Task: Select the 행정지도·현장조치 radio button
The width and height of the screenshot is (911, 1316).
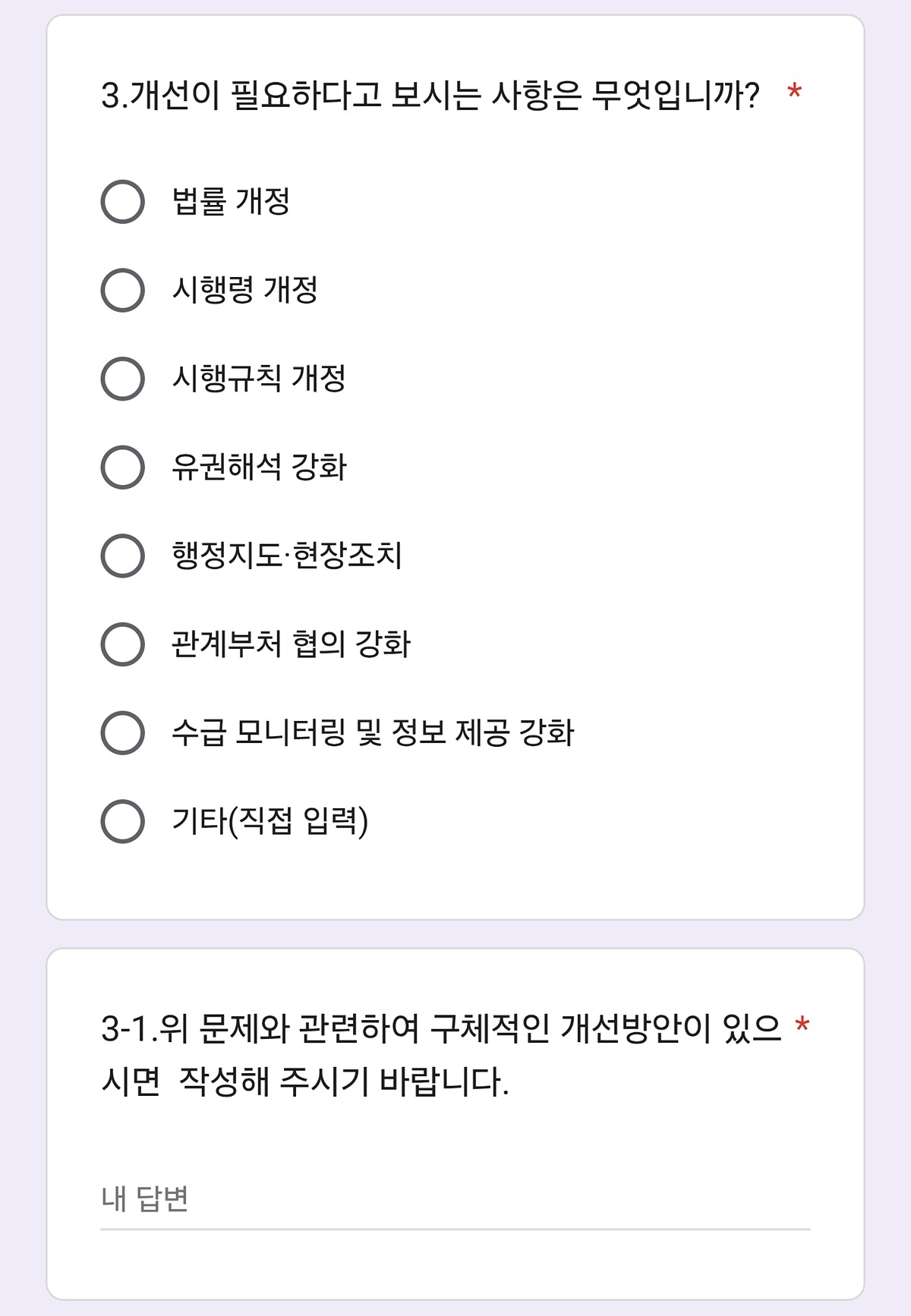Action: click(x=122, y=556)
